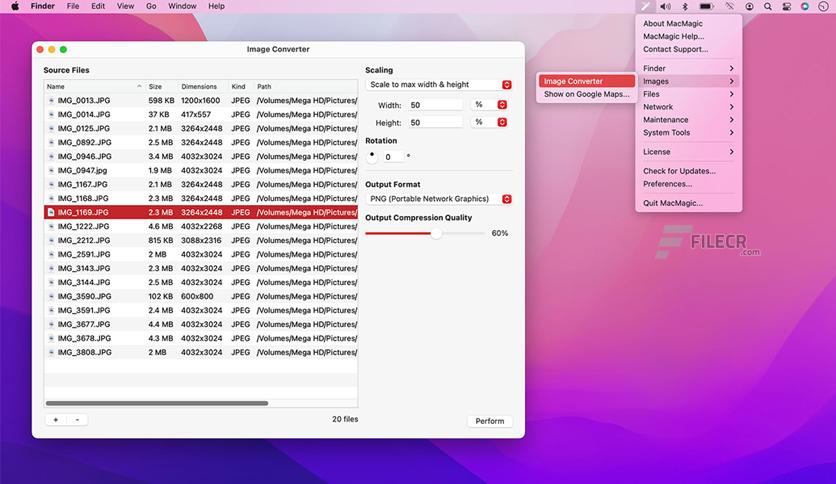Expand the Finder submenu in MacMagic menu
Viewport: 836px width, 484px height.
[x=688, y=68]
